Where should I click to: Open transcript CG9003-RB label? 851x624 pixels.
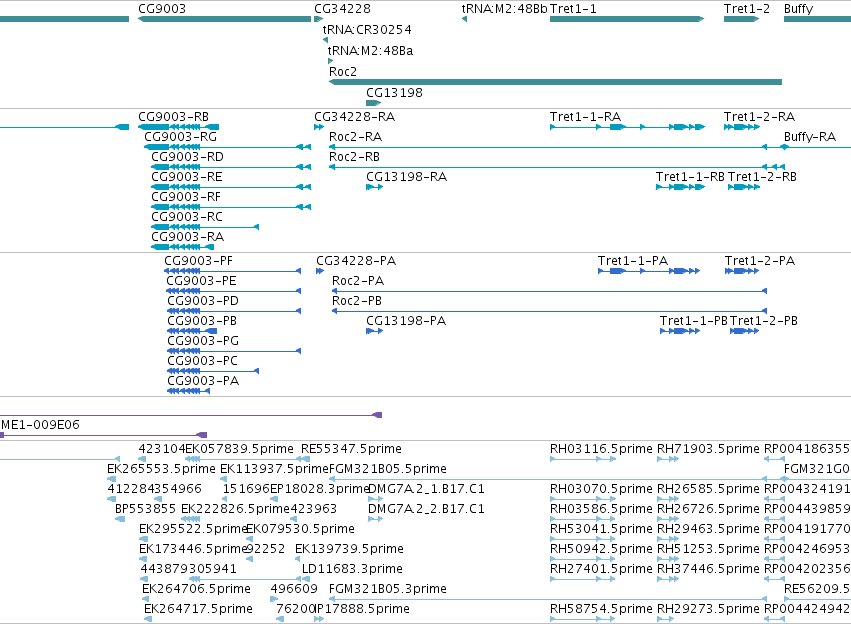173,117
